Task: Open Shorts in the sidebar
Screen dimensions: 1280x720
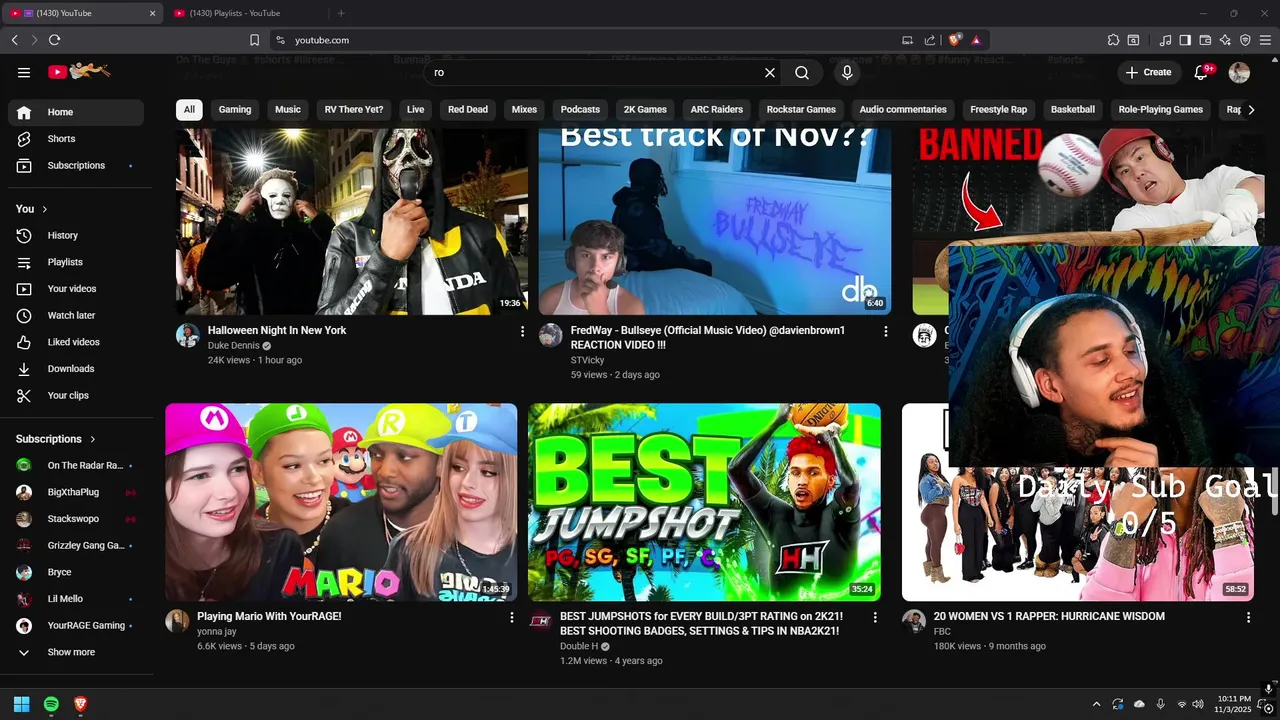Action: (x=76, y=139)
